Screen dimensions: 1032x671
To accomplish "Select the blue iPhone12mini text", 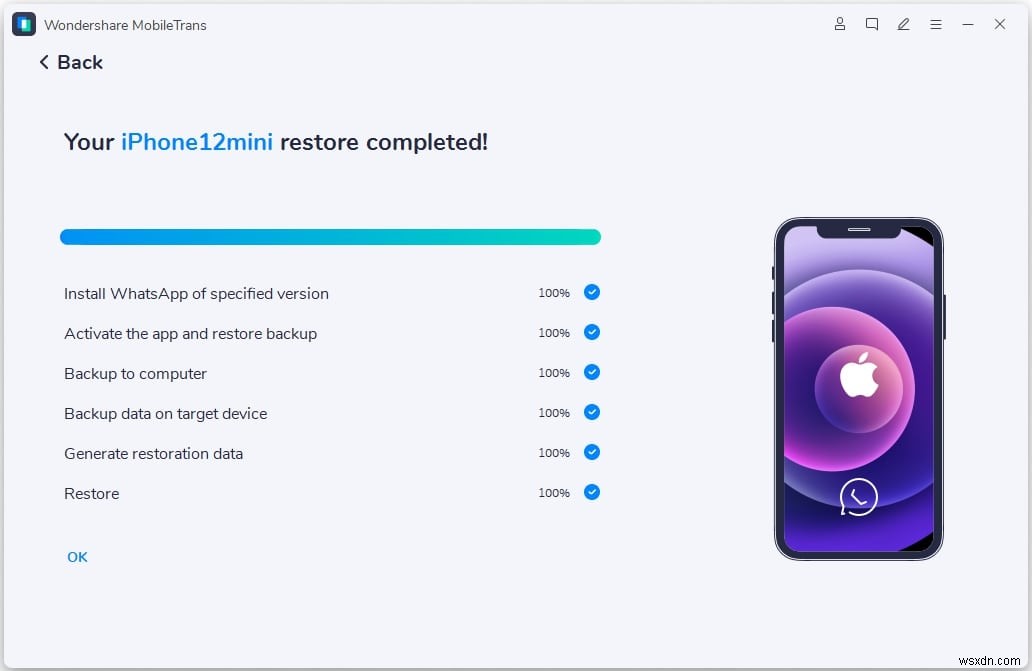I will (x=196, y=142).
